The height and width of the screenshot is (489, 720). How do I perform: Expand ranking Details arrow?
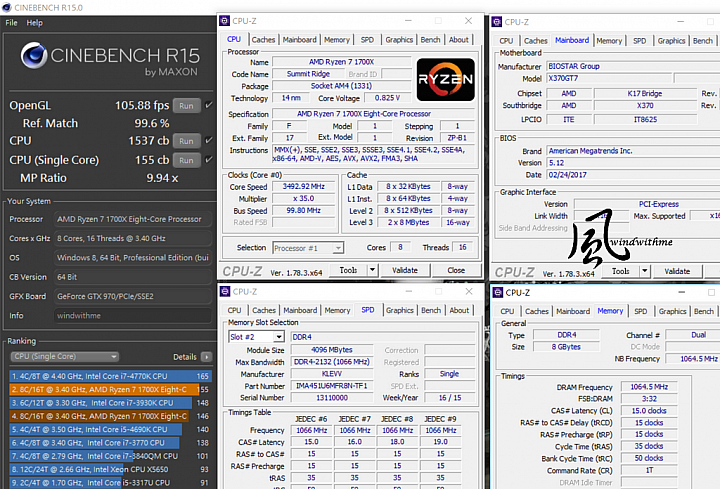pyautogui.click(x=207, y=357)
